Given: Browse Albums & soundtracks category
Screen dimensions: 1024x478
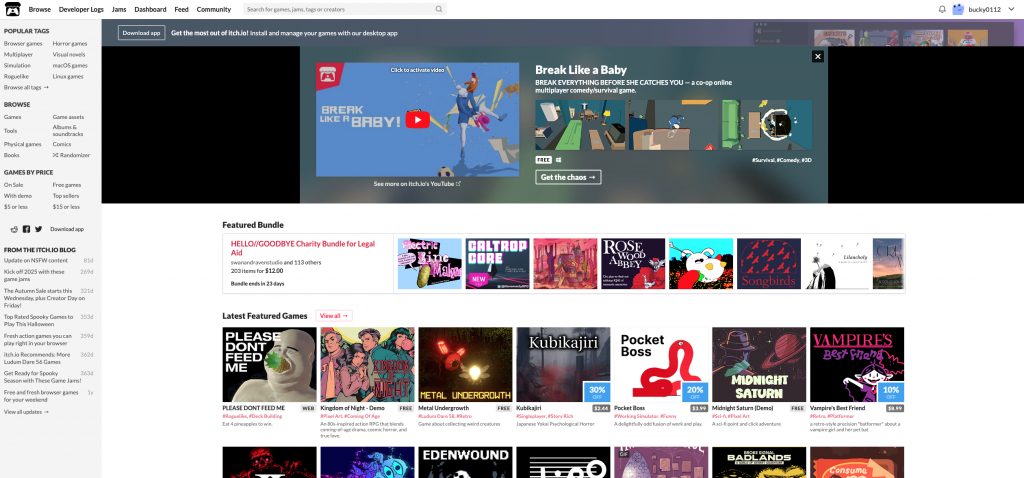Looking at the screenshot, I should [68, 131].
